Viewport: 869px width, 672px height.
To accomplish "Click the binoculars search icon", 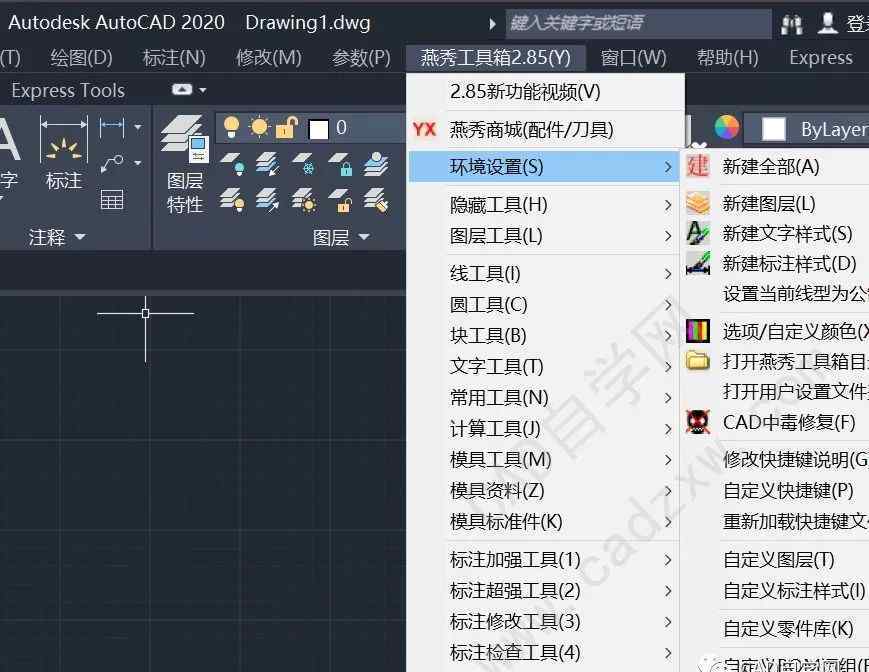I will coord(791,24).
